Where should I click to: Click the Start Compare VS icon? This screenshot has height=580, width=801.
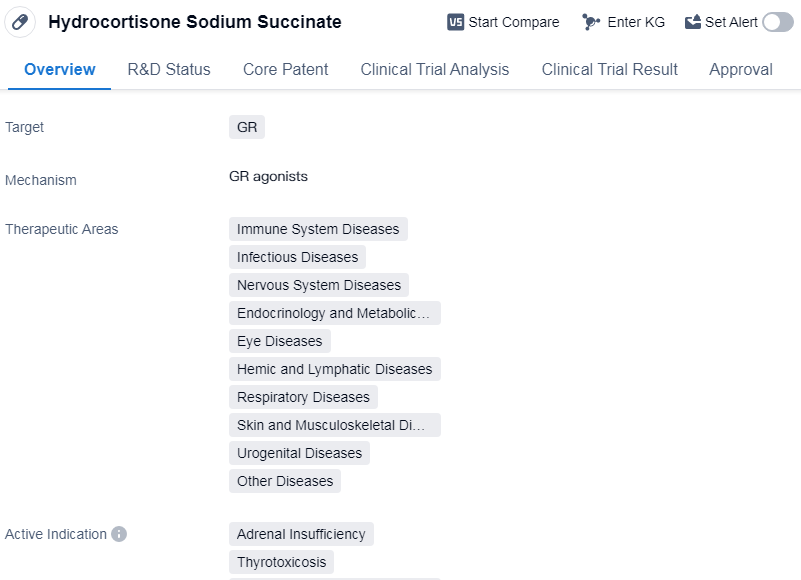click(x=455, y=22)
